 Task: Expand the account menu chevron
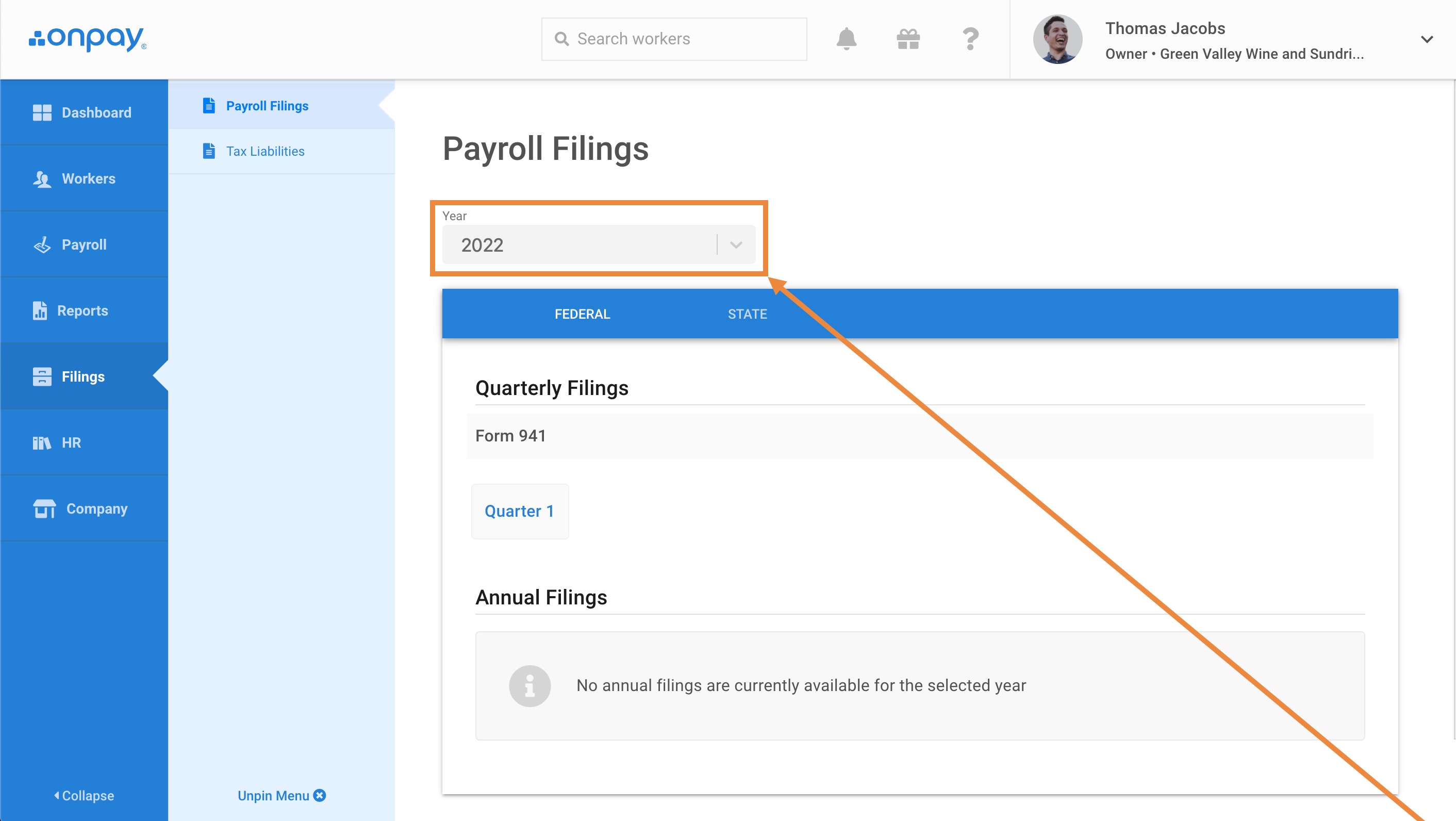click(x=1427, y=40)
